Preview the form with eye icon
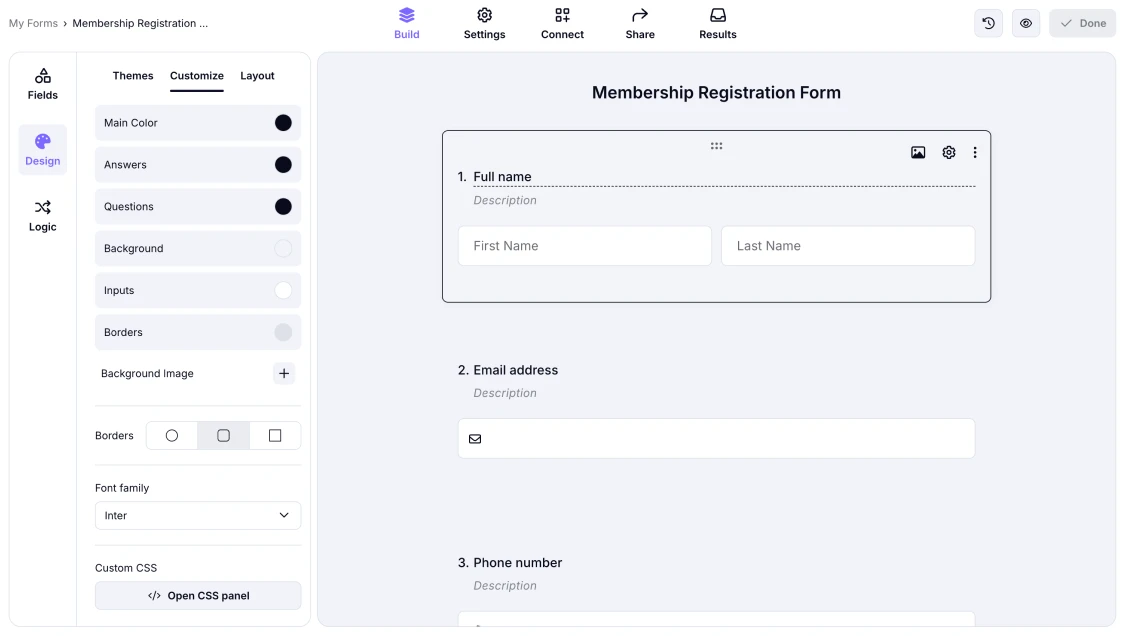The height and width of the screenshot is (636, 1125). point(1026,23)
